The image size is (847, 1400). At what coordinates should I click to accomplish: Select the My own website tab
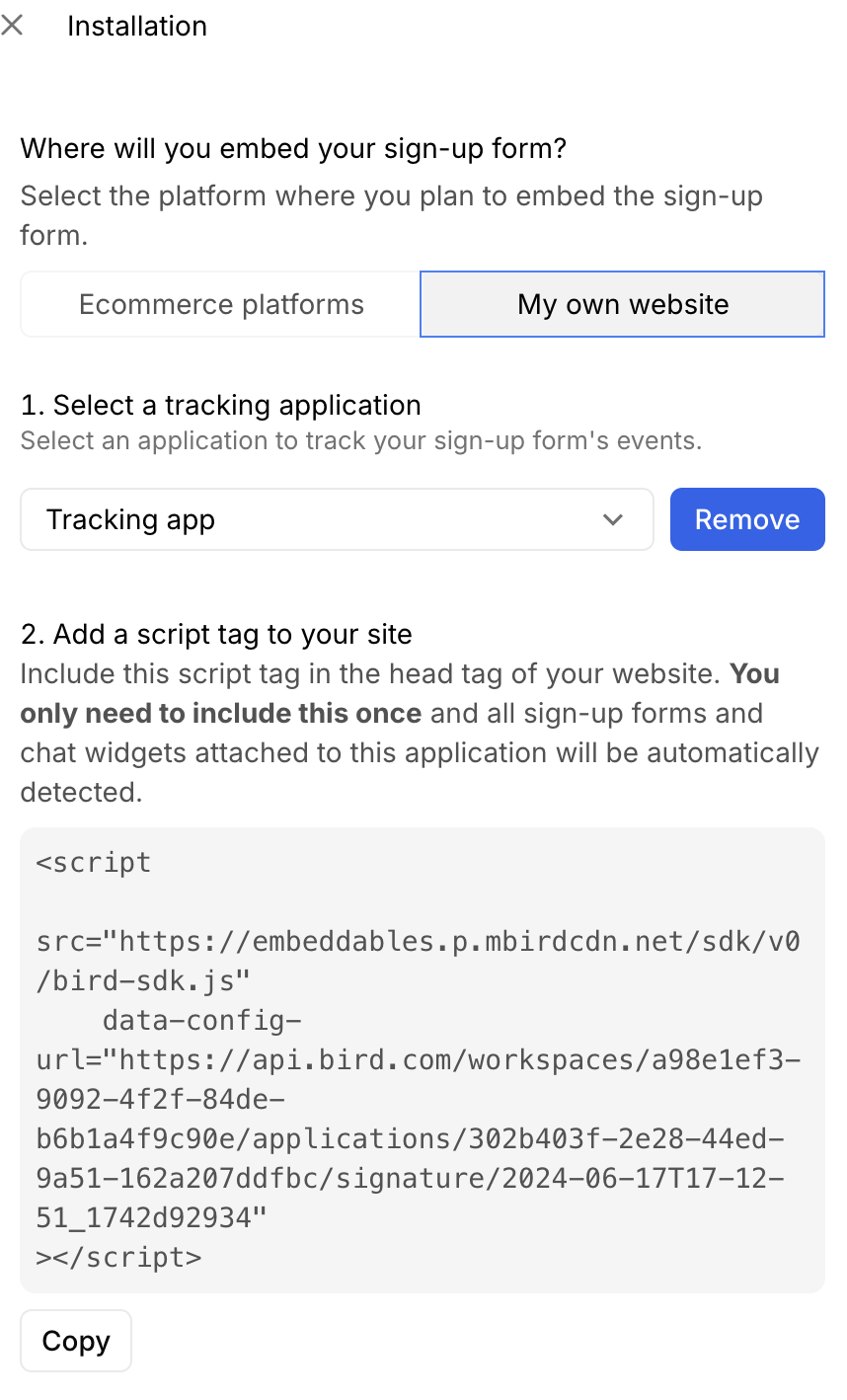click(x=623, y=304)
